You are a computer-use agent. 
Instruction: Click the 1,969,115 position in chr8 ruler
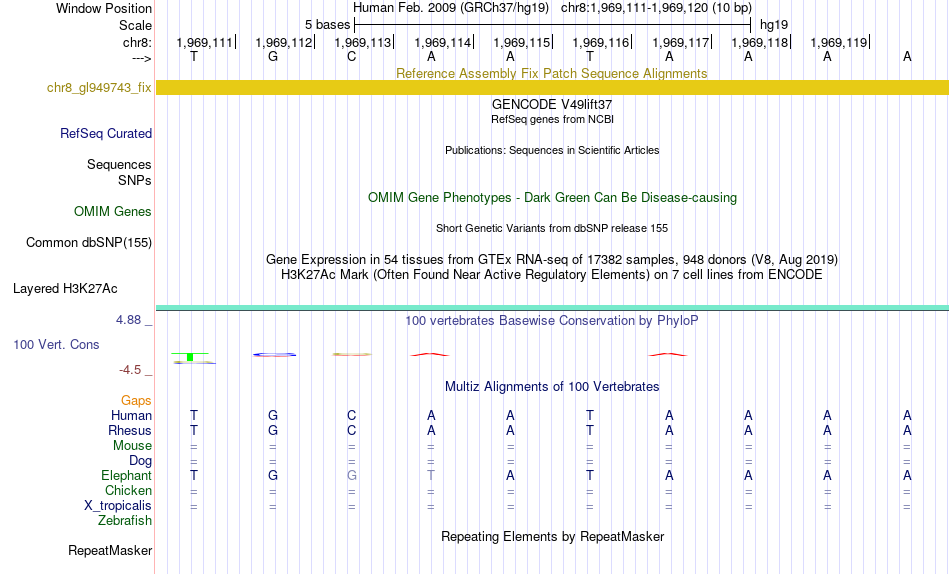[522, 42]
